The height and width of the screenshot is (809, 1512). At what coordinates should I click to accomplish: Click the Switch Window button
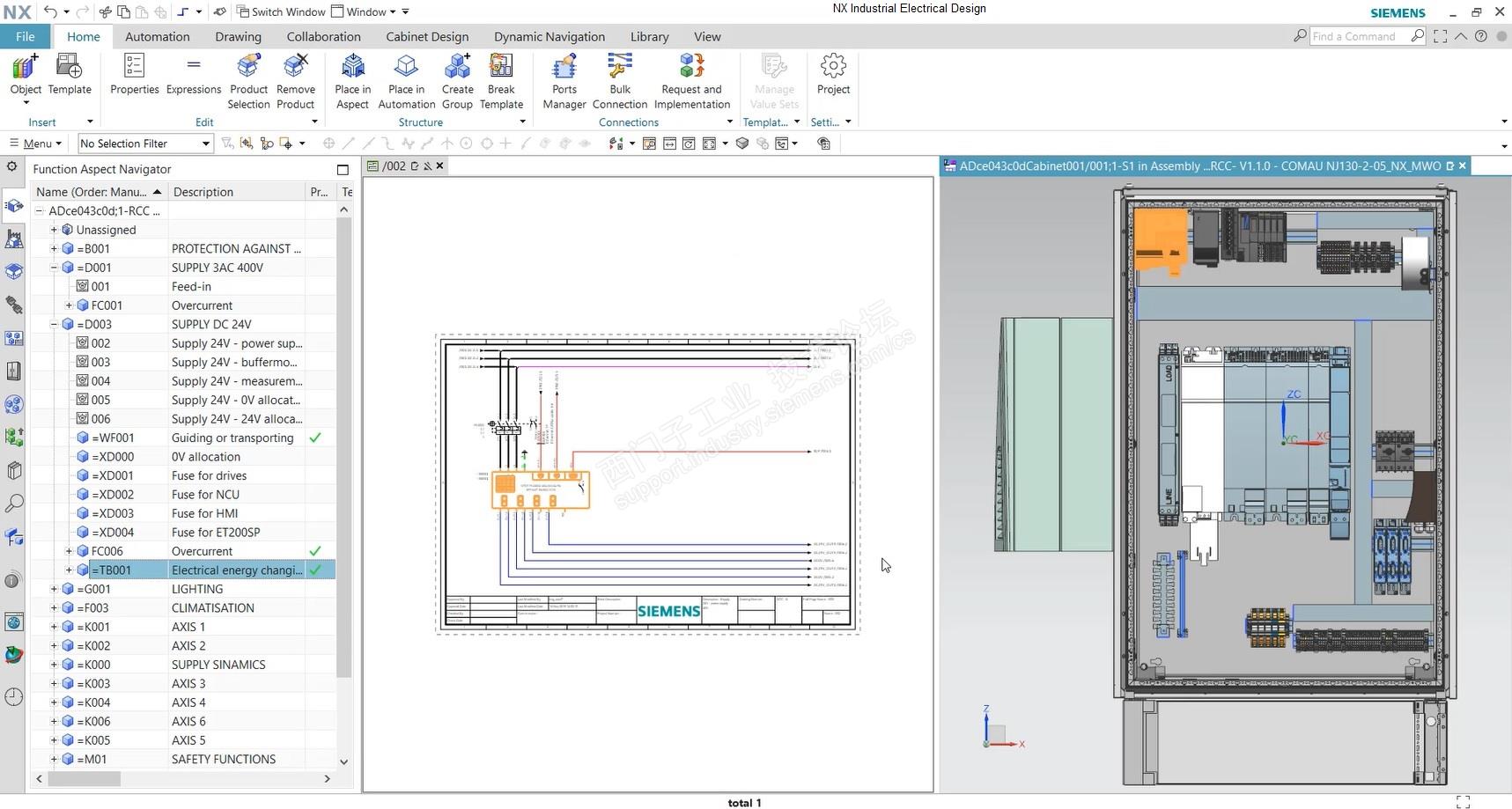point(280,11)
